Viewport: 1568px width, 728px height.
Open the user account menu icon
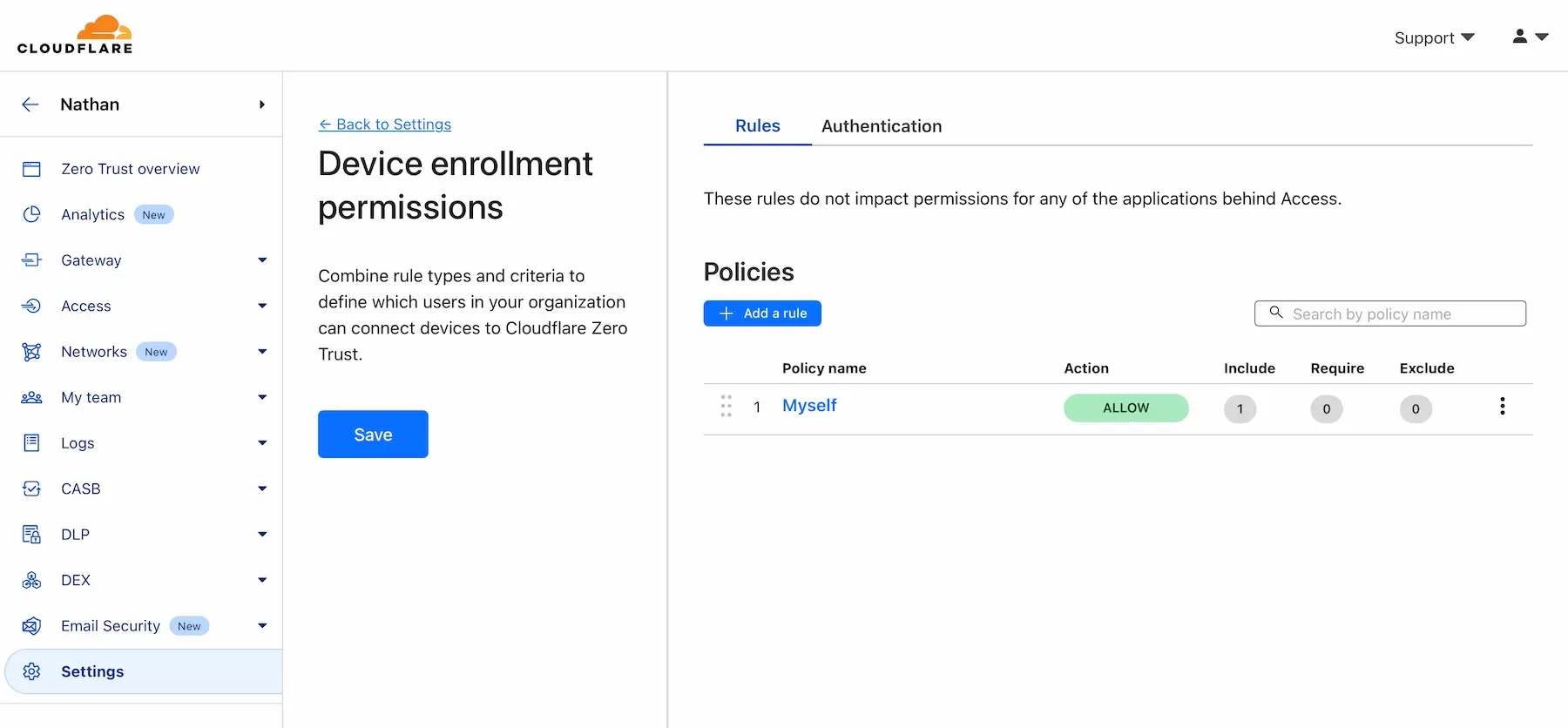pyautogui.click(x=1530, y=37)
